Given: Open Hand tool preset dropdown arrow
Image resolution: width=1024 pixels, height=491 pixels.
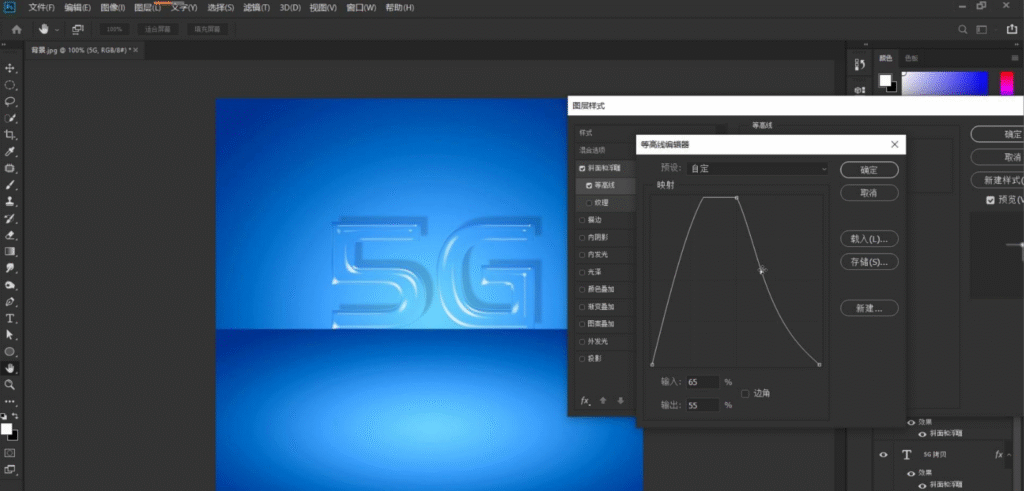Looking at the screenshot, I should point(57,30).
